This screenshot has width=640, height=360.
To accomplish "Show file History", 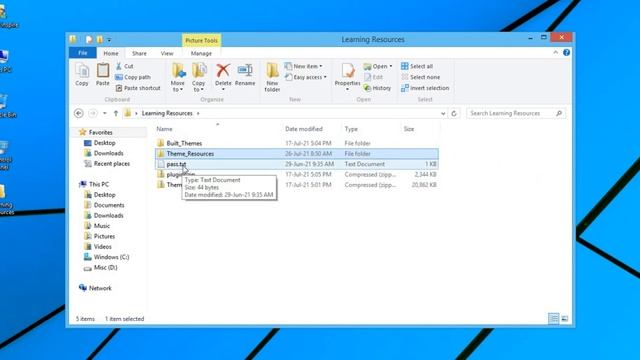I will (377, 88).
